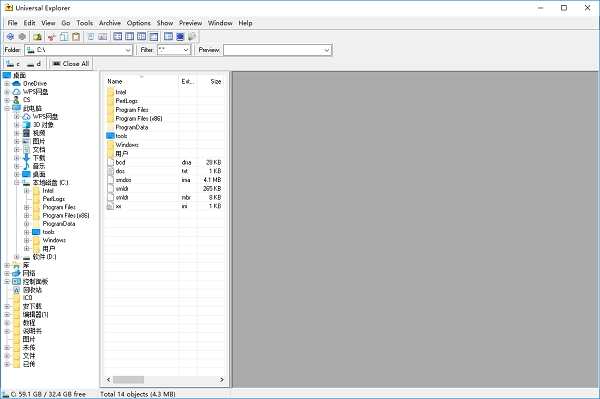
Task: Click the Paste clipboard icon
Action: tap(76, 37)
